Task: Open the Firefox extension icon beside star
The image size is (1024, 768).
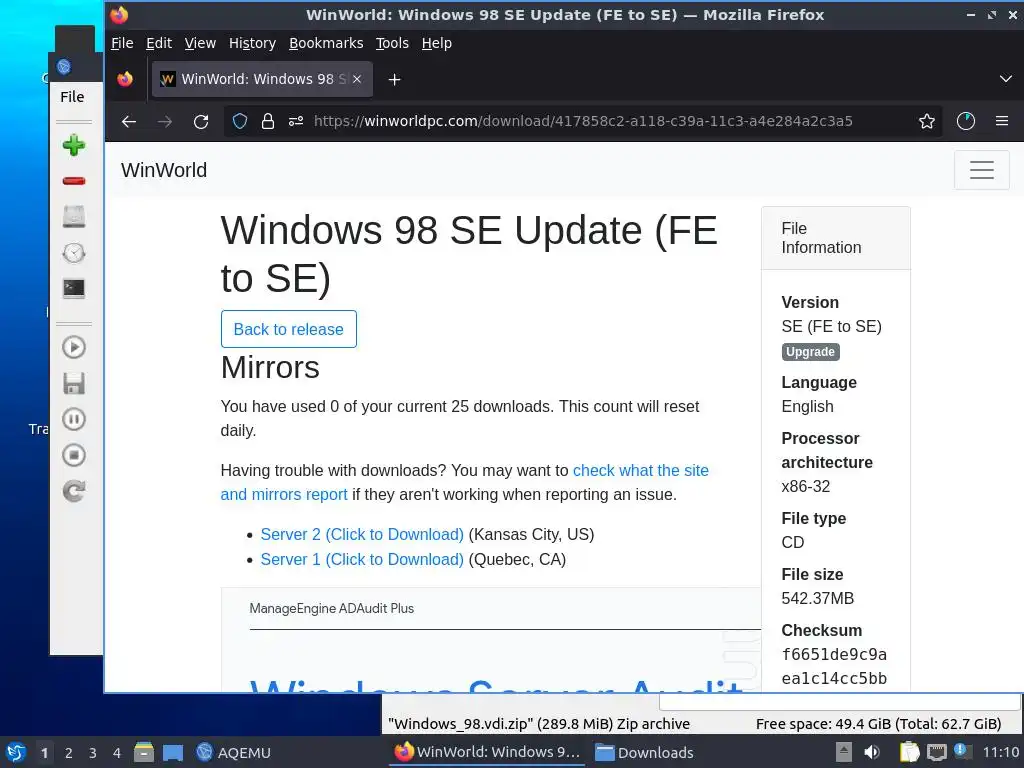Action: [x=966, y=121]
